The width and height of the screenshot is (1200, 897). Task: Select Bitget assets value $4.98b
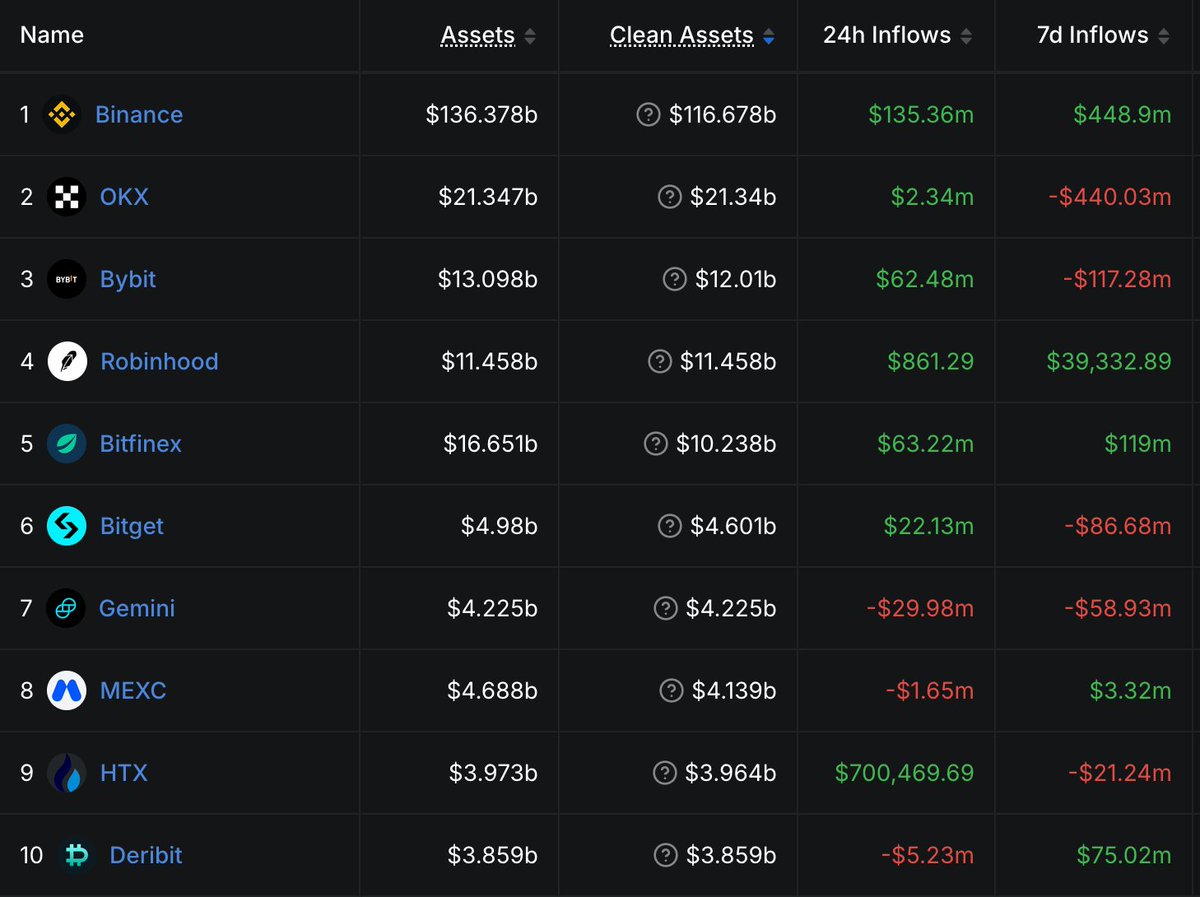pyautogui.click(x=499, y=526)
